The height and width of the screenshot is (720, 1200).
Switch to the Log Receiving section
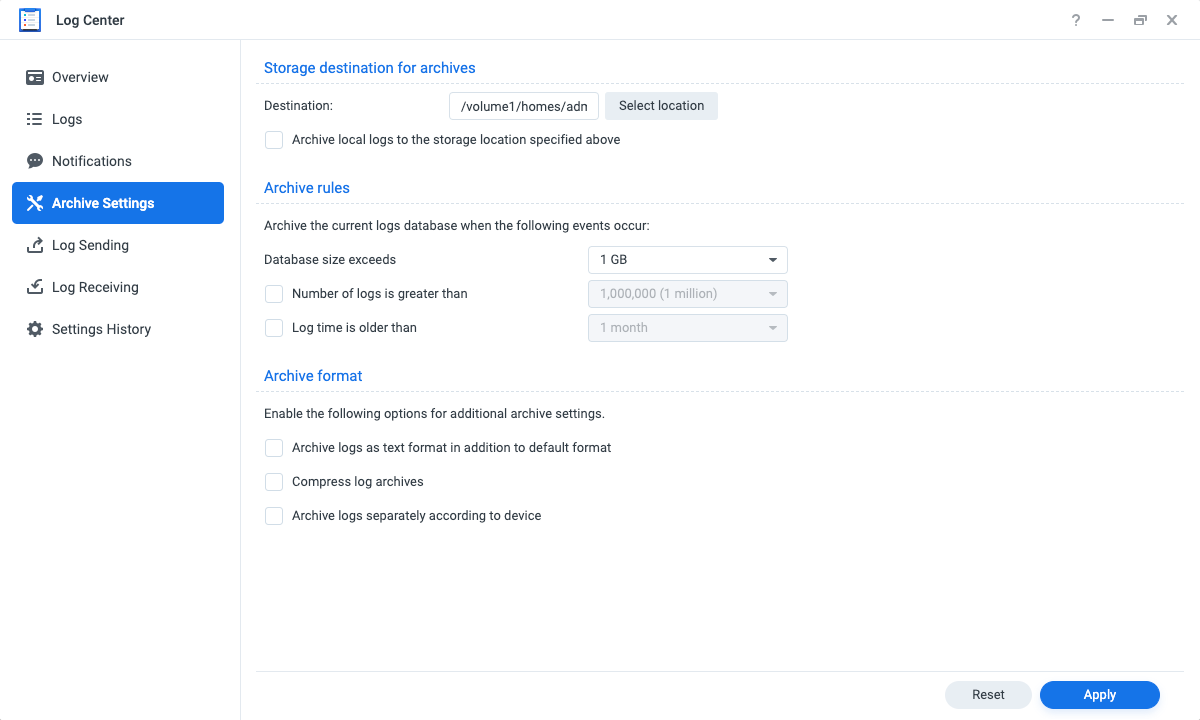pos(95,287)
